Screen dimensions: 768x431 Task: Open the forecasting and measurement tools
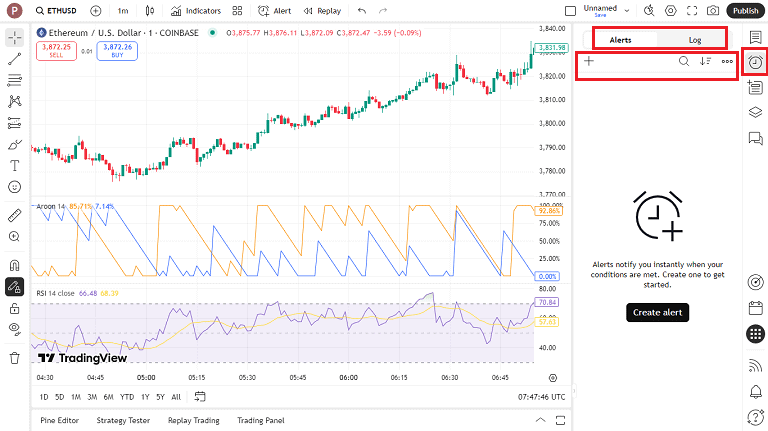(15, 123)
